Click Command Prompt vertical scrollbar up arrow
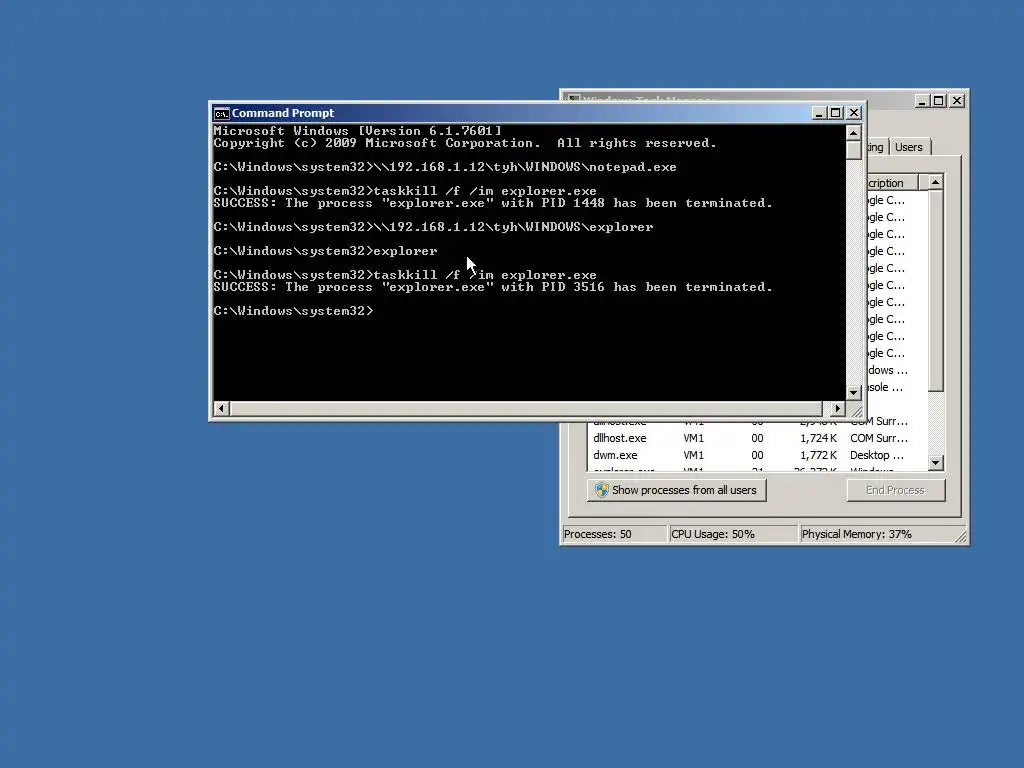The height and width of the screenshot is (768, 1024). coord(854,133)
